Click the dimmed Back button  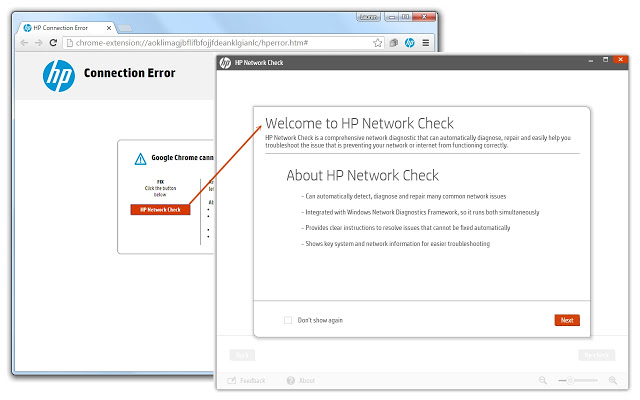(x=242, y=355)
